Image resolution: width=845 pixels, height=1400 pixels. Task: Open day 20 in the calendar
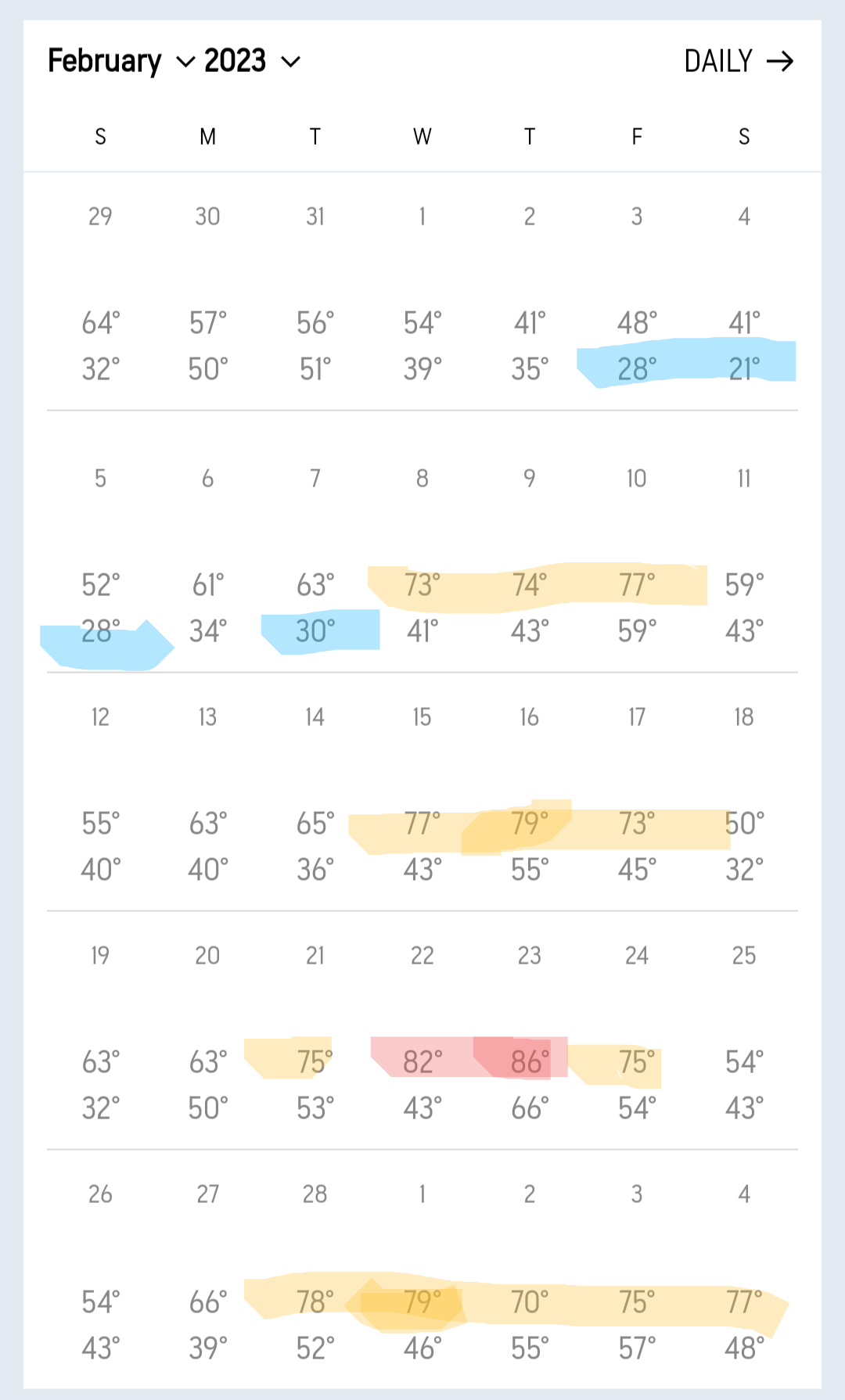coord(207,956)
